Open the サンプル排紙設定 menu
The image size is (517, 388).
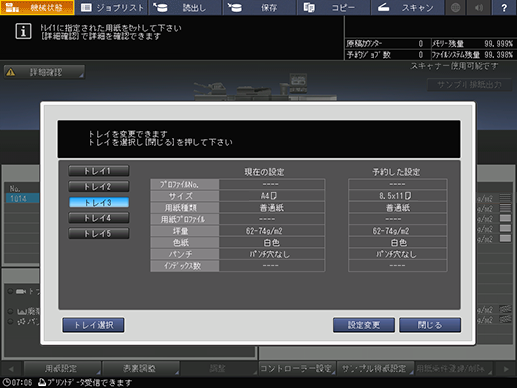375,368
